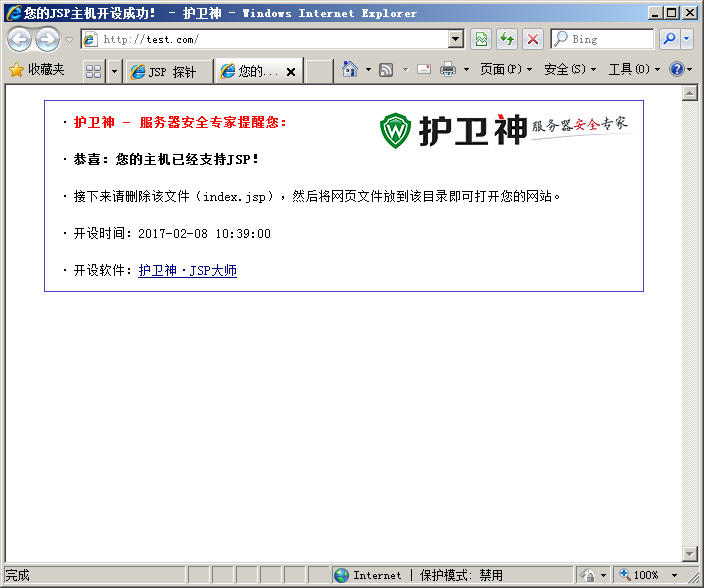Toggle Compatibility View torn-page icon
Image resolution: width=704 pixels, height=588 pixels.
point(481,39)
